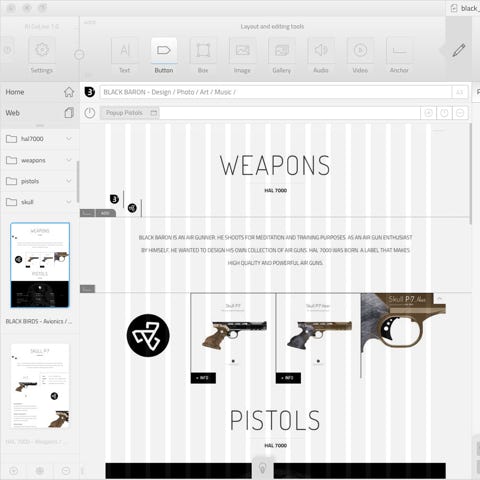Select the WEAPONS page thumbnail

[40, 265]
